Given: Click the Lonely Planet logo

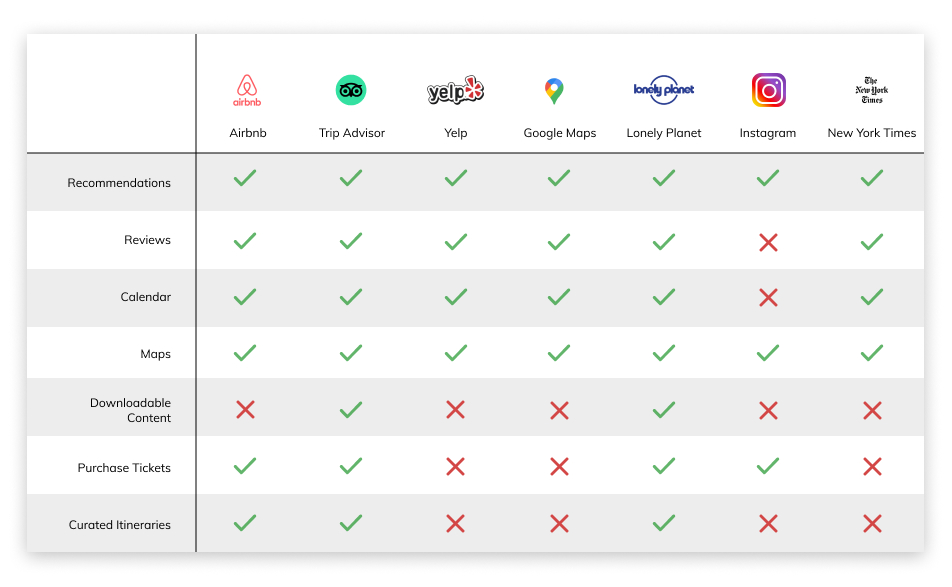Looking at the screenshot, I should click(664, 90).
